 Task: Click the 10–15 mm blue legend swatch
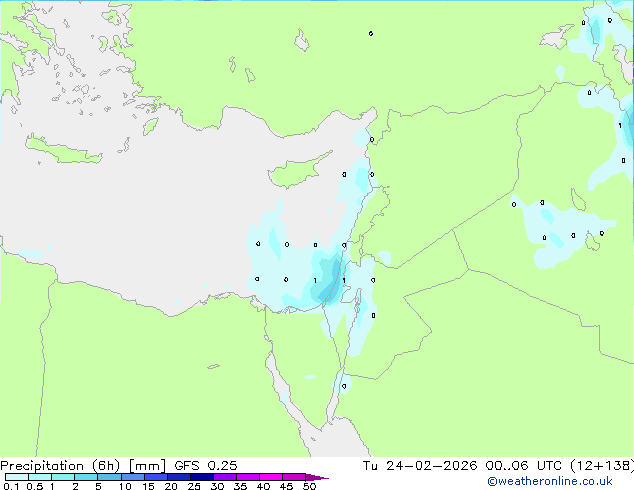[132, 477]
